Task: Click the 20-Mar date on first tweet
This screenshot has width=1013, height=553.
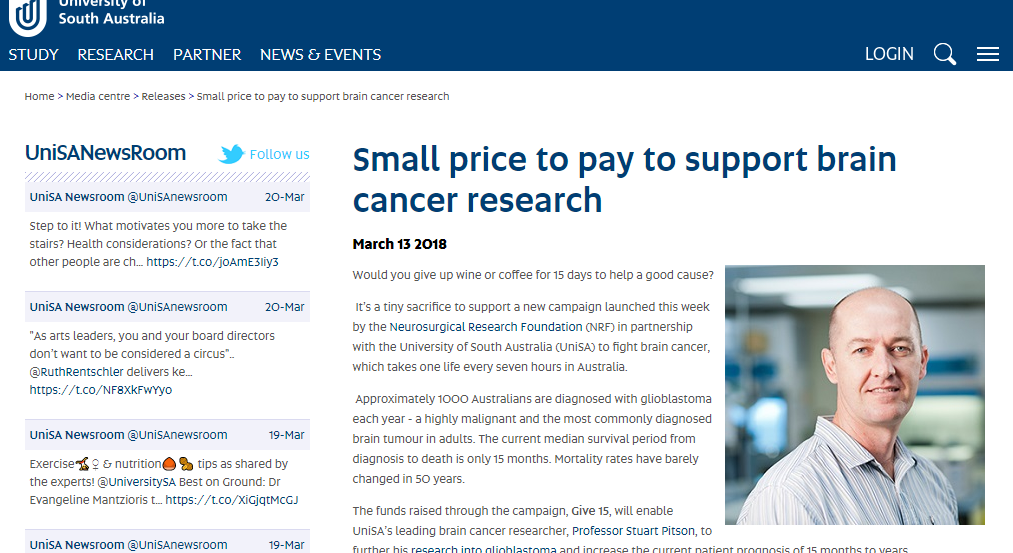Action: tap(284, 197)
